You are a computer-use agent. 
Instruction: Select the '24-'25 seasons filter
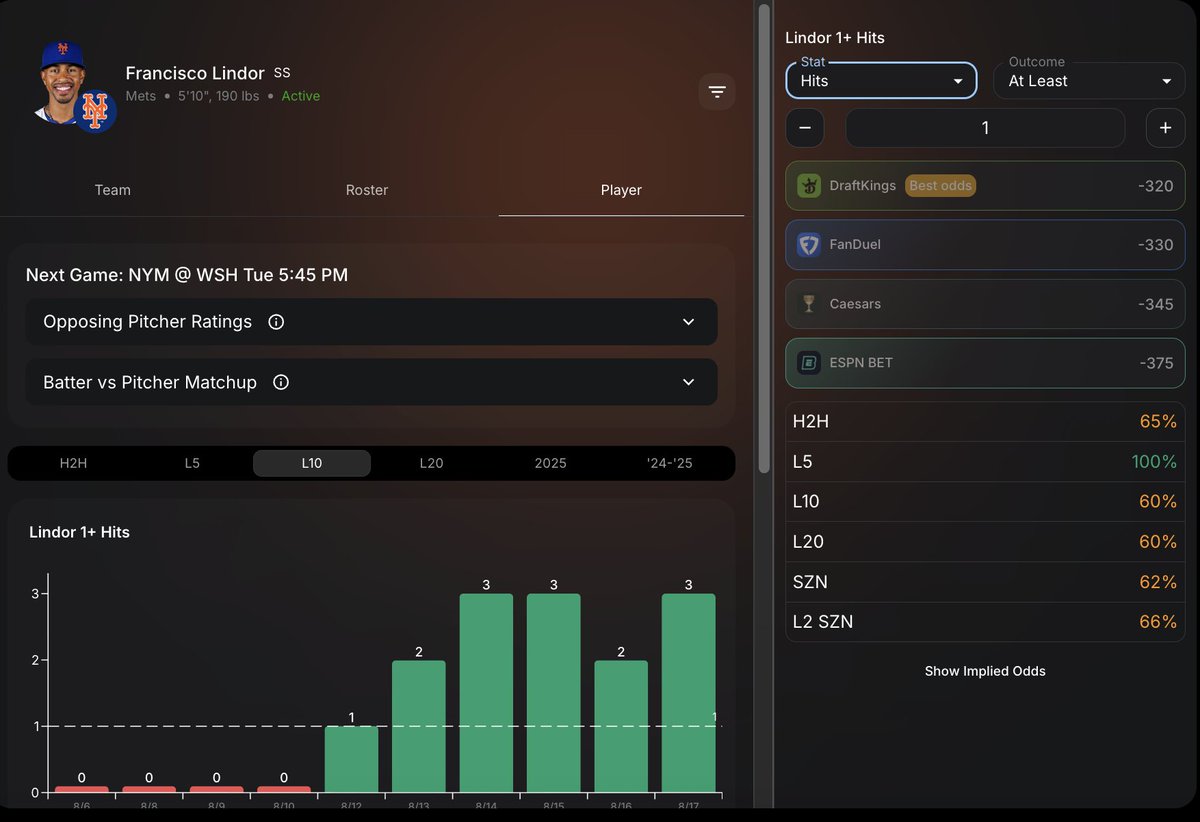point(670,463)
